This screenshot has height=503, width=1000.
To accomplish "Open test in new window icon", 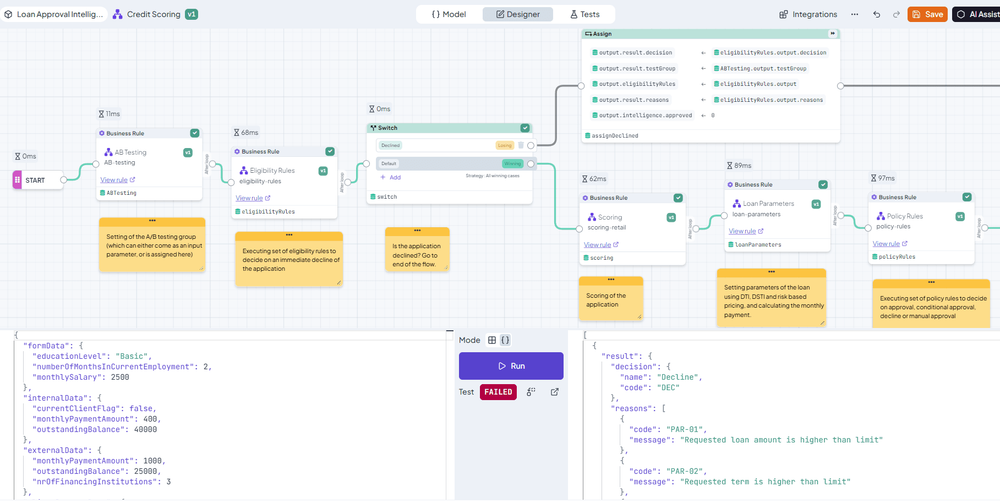I will tap(554, 392).
